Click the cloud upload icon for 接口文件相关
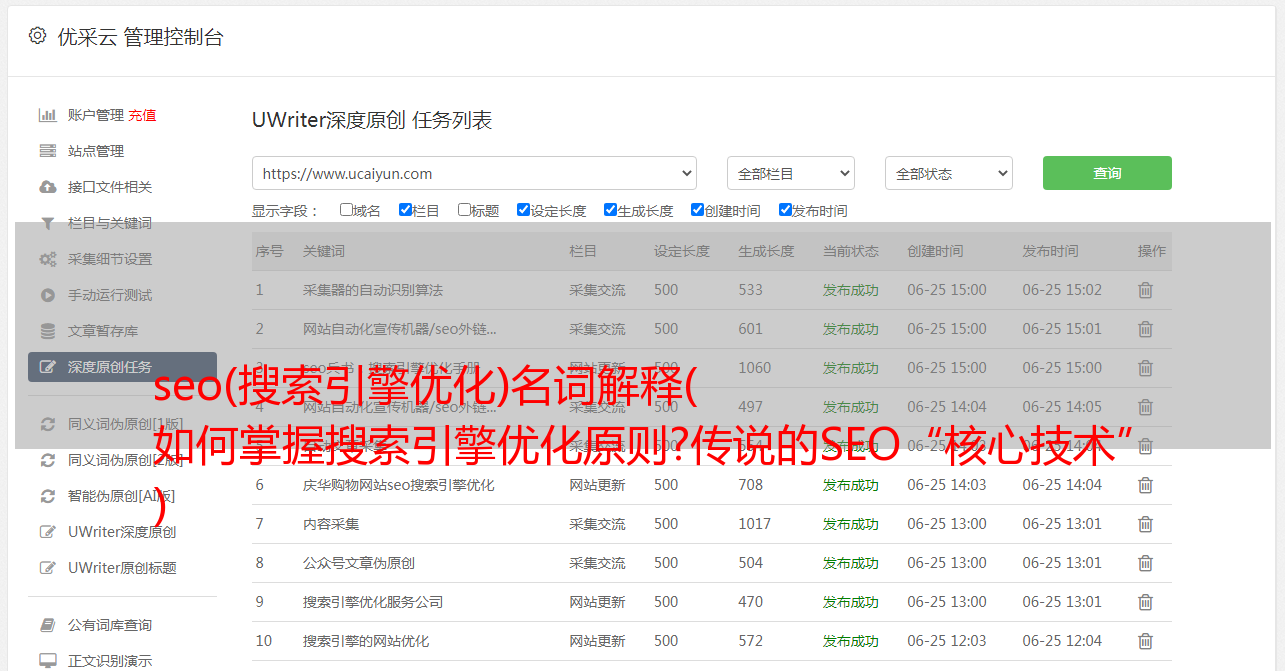The image size is (1285, 671). click(x=47, y=187)
